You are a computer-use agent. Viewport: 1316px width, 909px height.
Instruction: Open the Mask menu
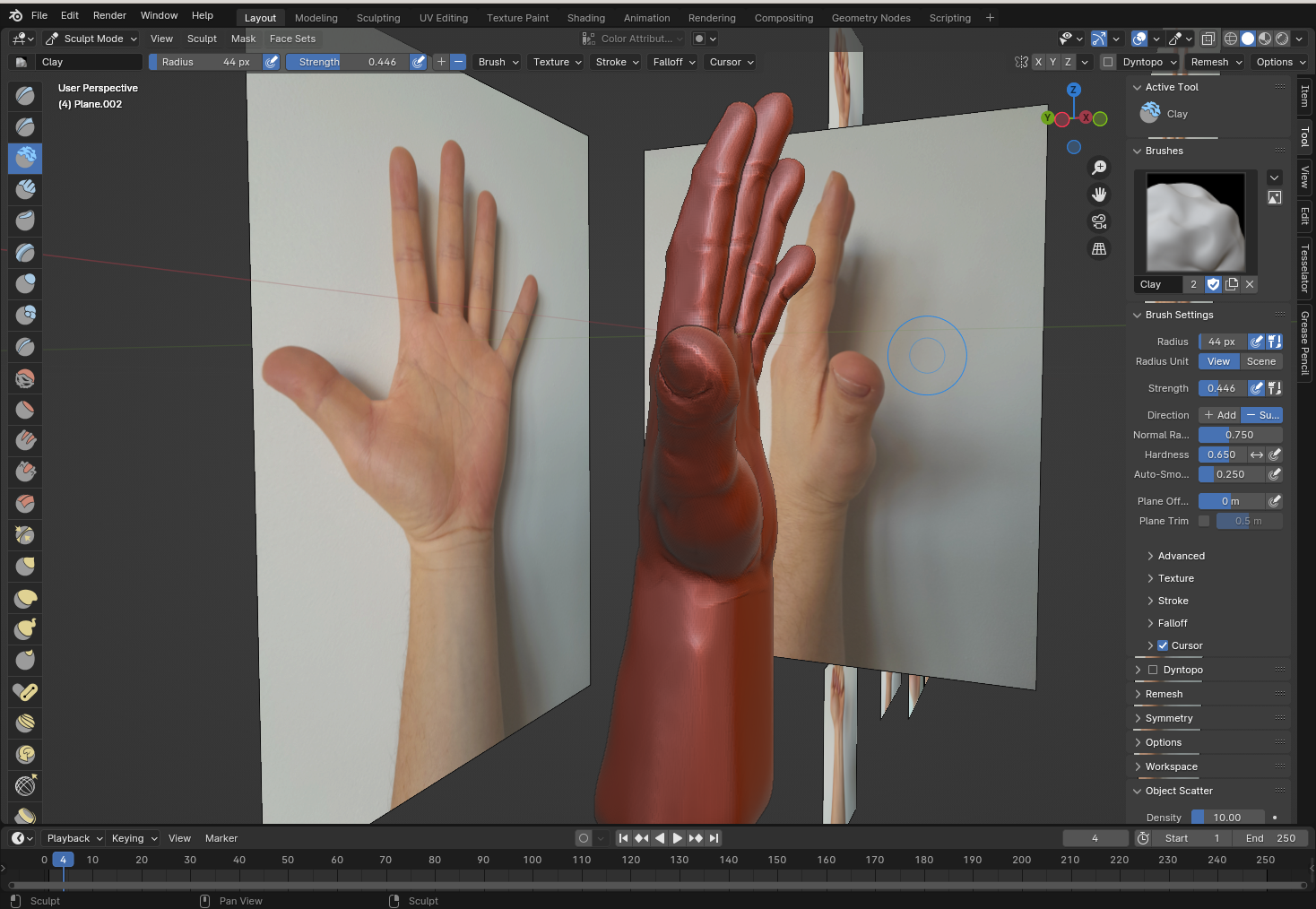(243, 39)
